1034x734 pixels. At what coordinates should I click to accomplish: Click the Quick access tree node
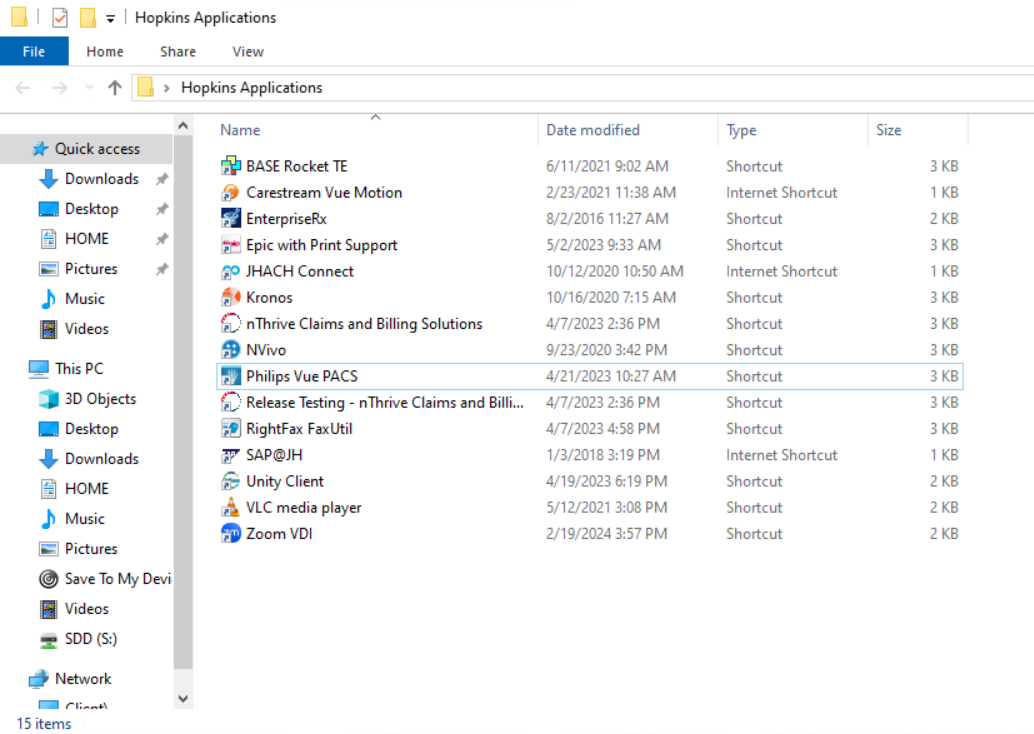pos(97,149)
